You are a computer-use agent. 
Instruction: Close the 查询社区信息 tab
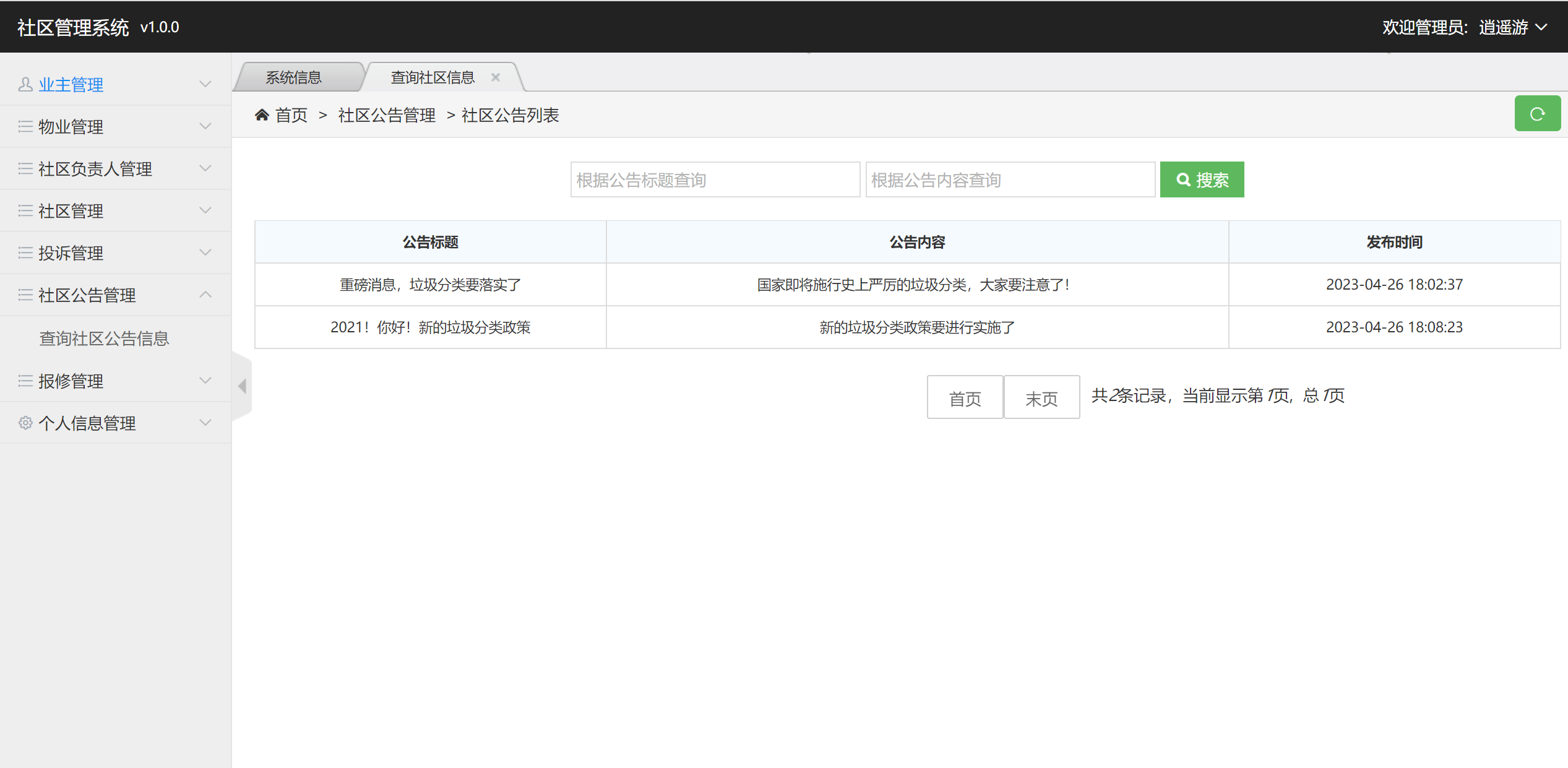click(x=495, y=77)
